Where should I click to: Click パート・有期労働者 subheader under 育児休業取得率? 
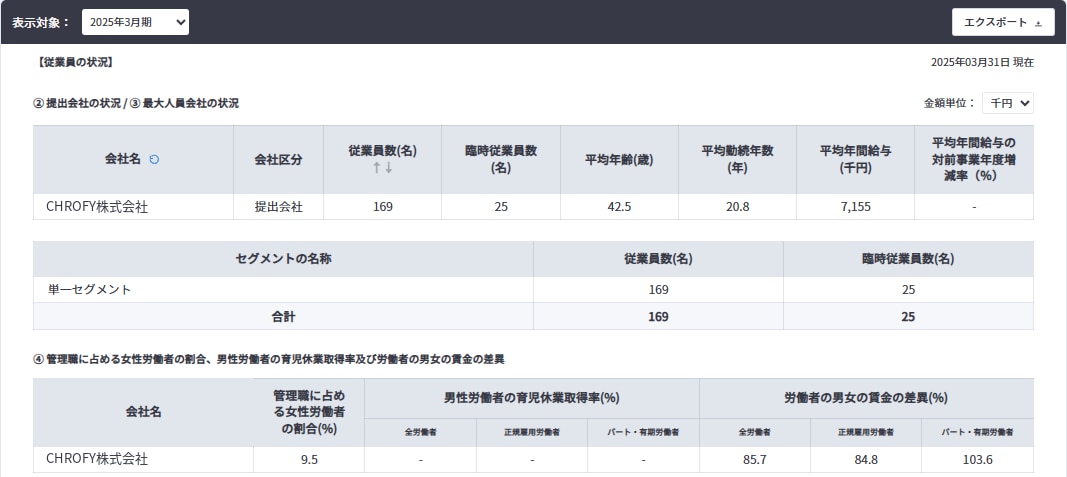pyautogui.click(x=643, y=432)
